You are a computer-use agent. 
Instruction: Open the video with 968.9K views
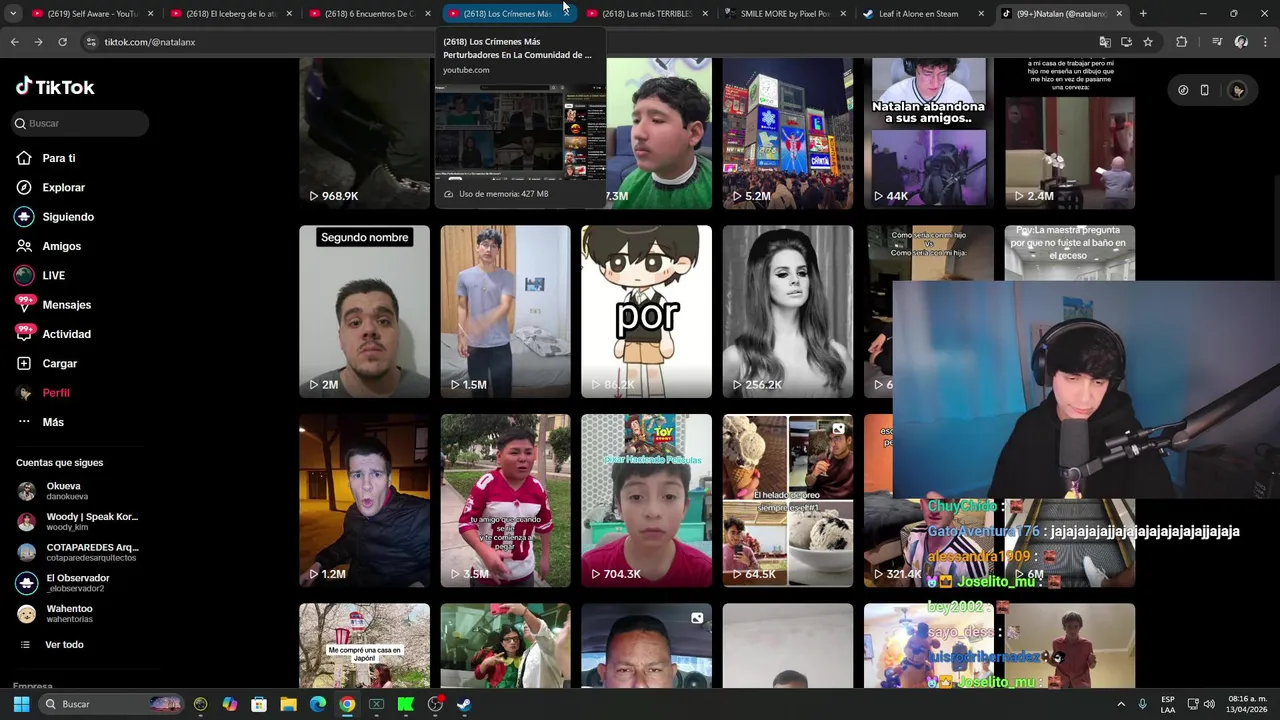point(364,133)
